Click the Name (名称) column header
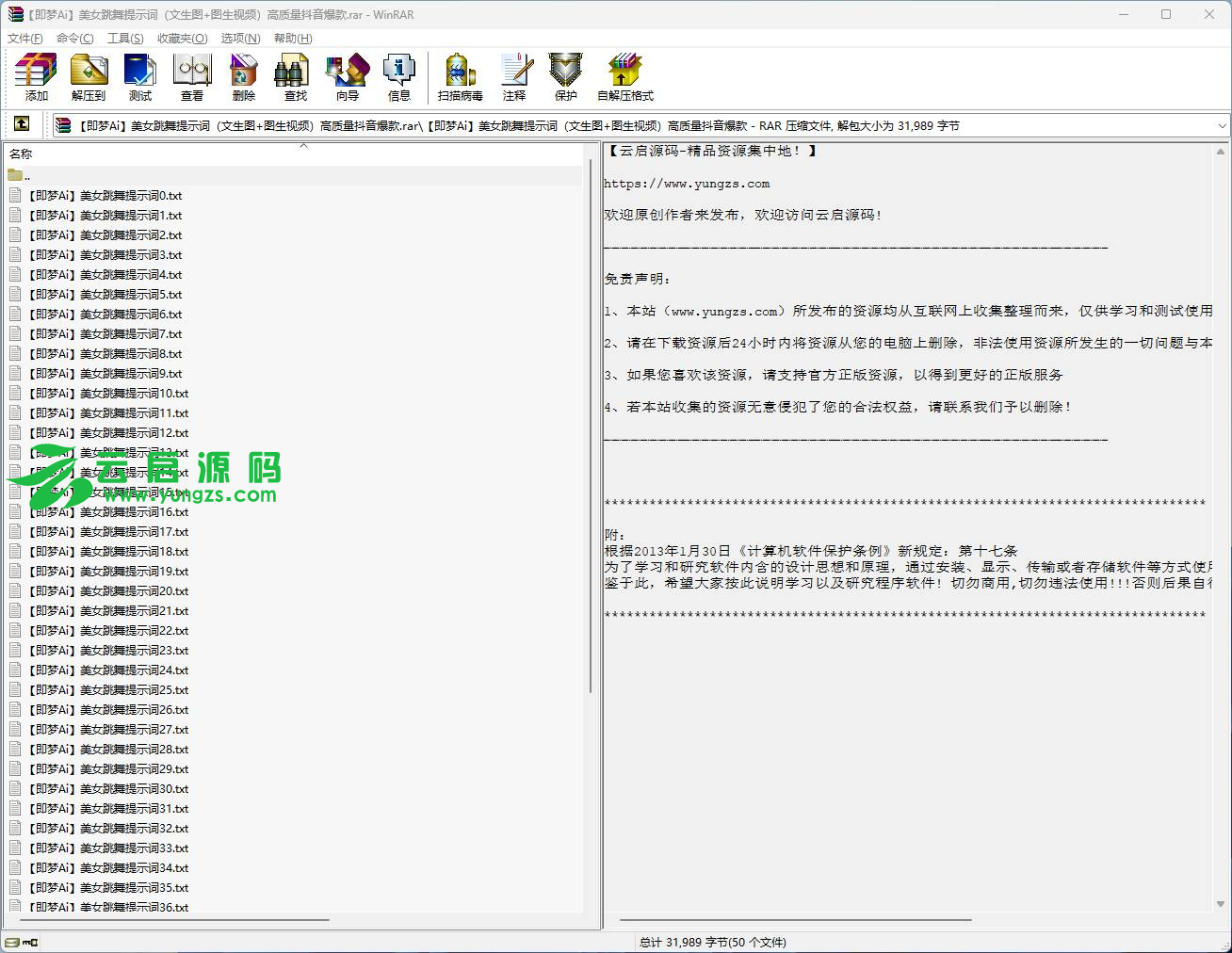 [21, 153]
